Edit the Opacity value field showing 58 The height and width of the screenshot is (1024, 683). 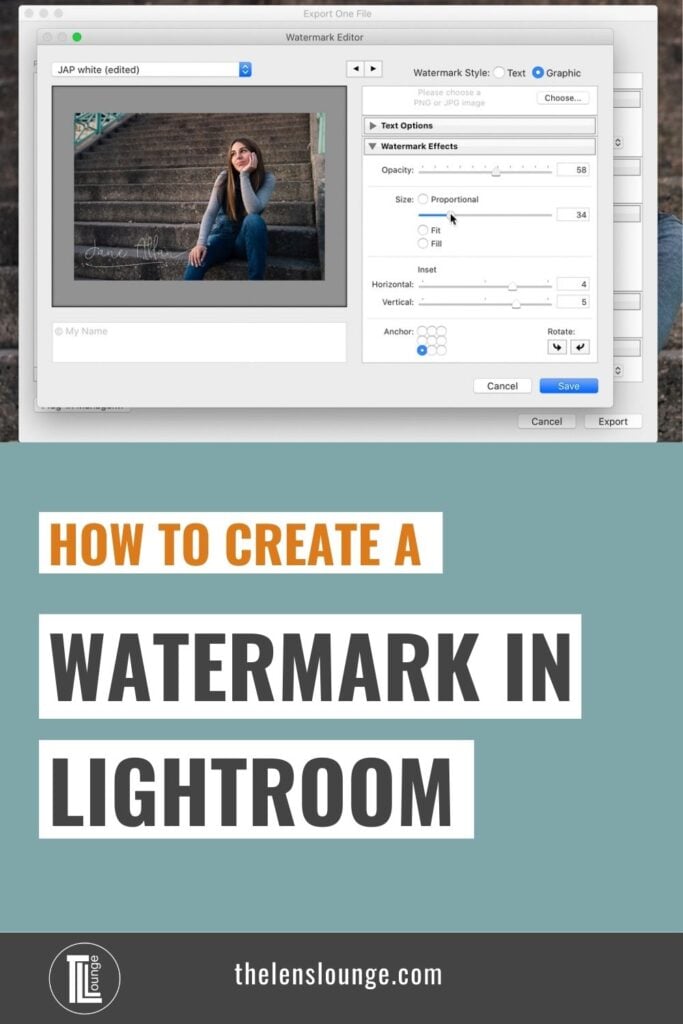pos(573,170)
